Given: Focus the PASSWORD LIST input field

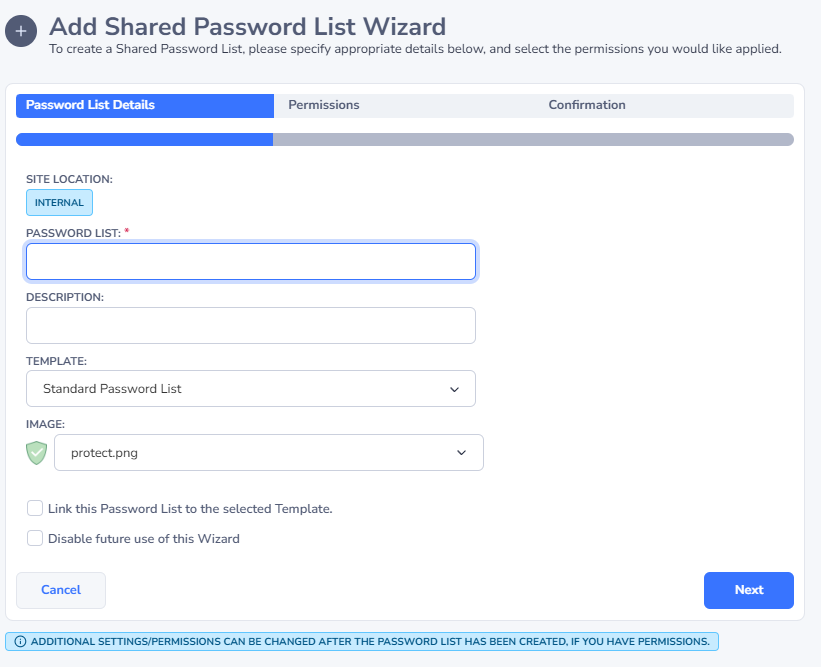Looking at the screenshot, I should point(250,261).
